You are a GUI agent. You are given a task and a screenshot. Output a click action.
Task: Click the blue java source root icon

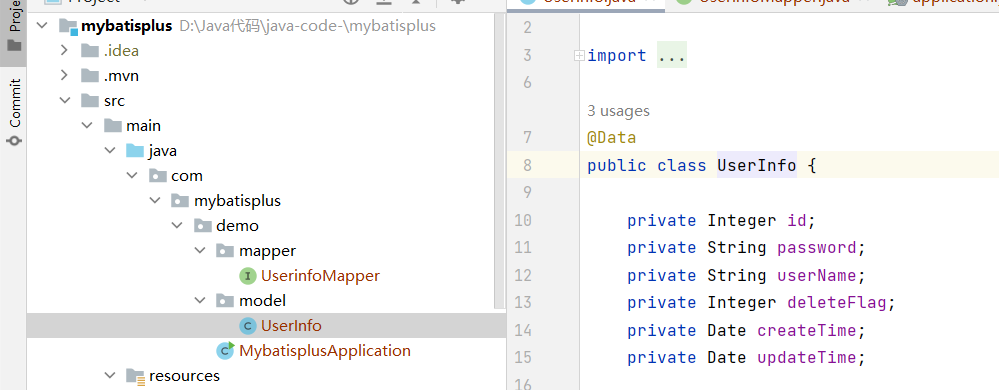pyautogui.click(x=135, y=151)
